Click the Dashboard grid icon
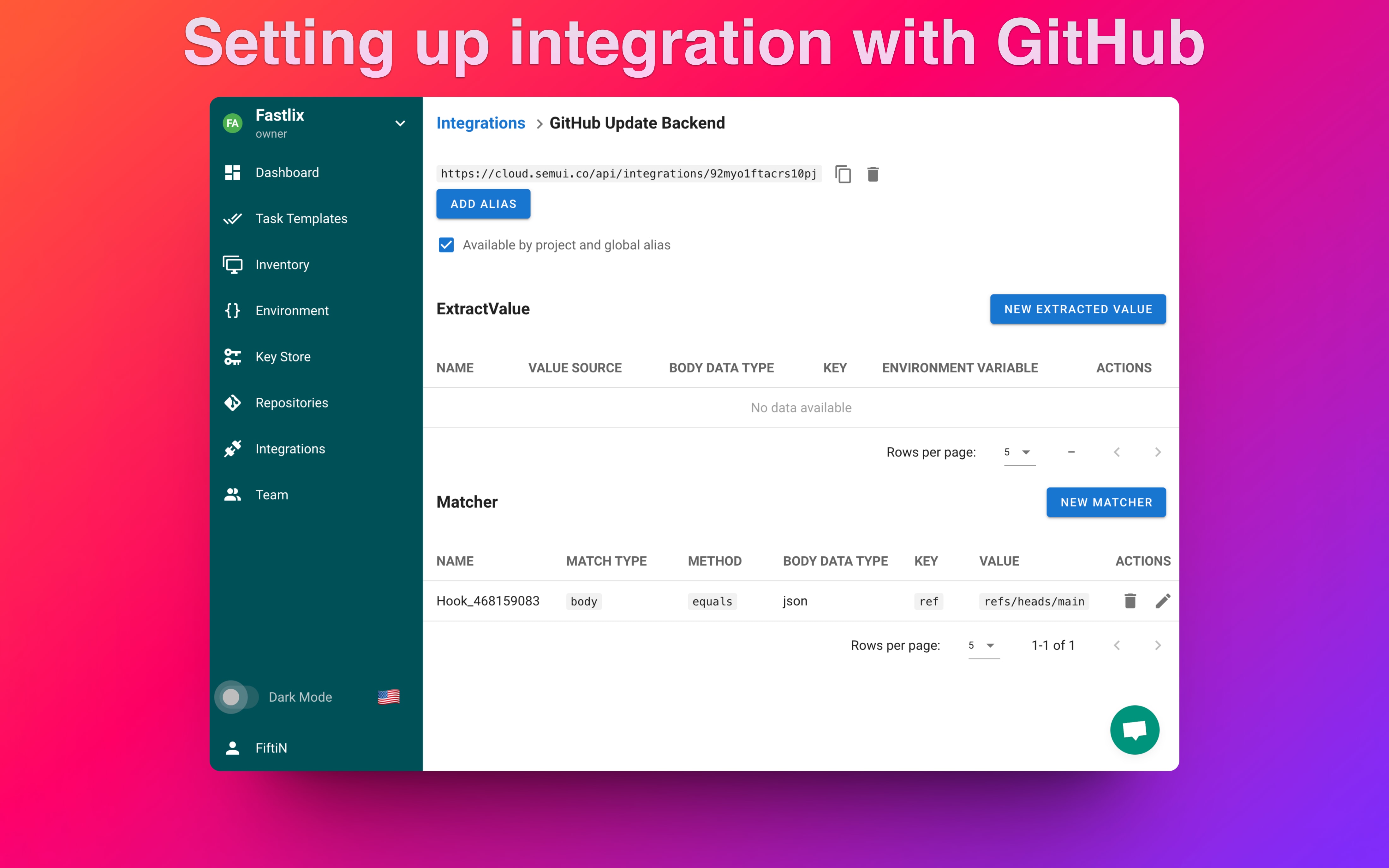This screenshot has width=1389, height=868. click(x=232, y=172)
